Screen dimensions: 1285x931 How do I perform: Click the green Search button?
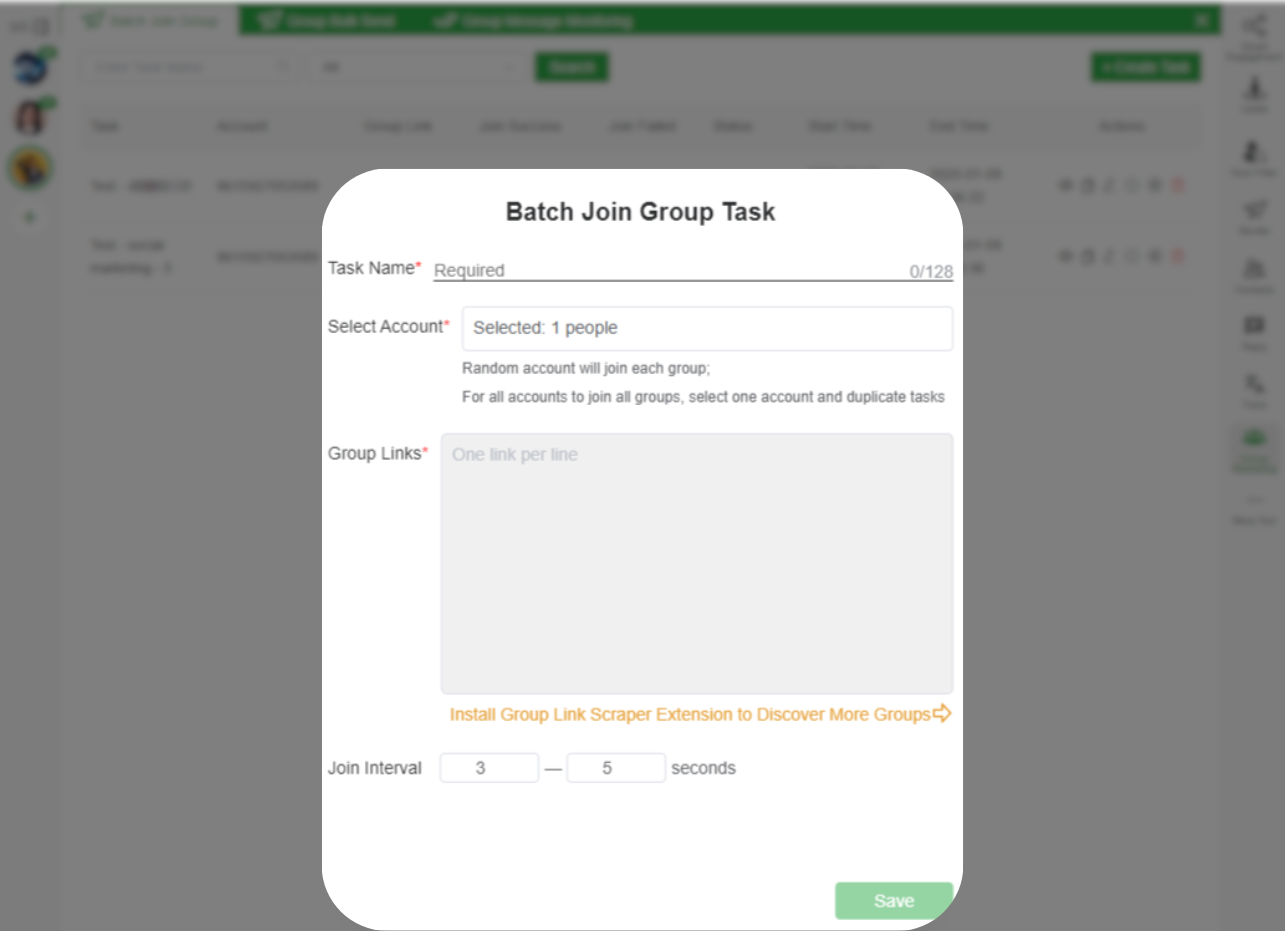(x=572, y=67)
